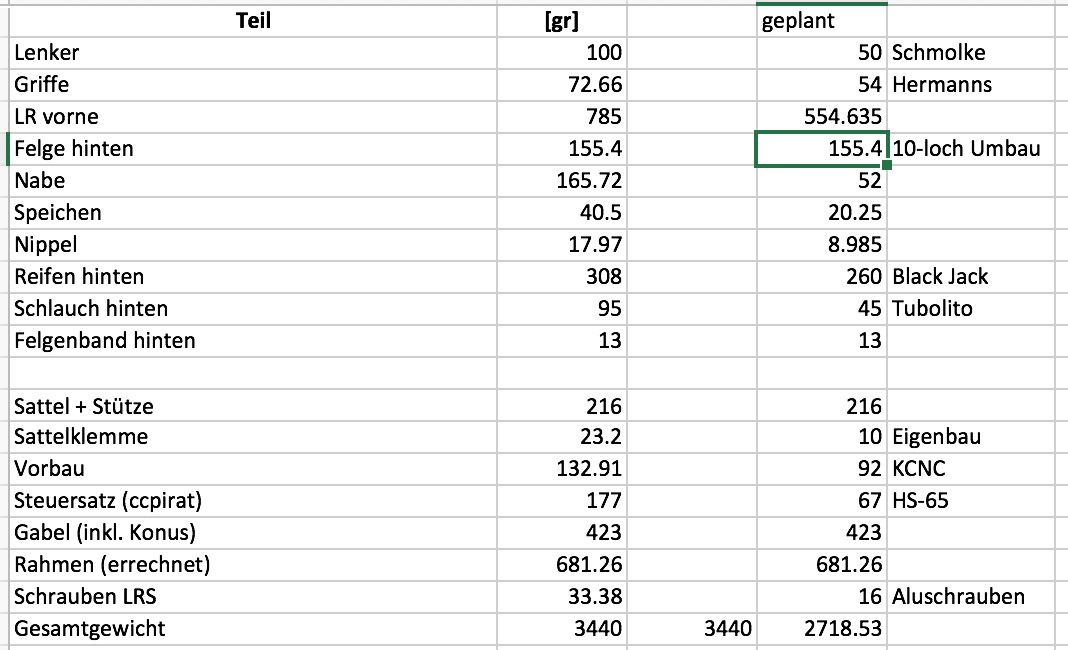Select the HS-65 Steuersatz cell
The height and width of the screenshot is (650, 1068).
[971, 501]
